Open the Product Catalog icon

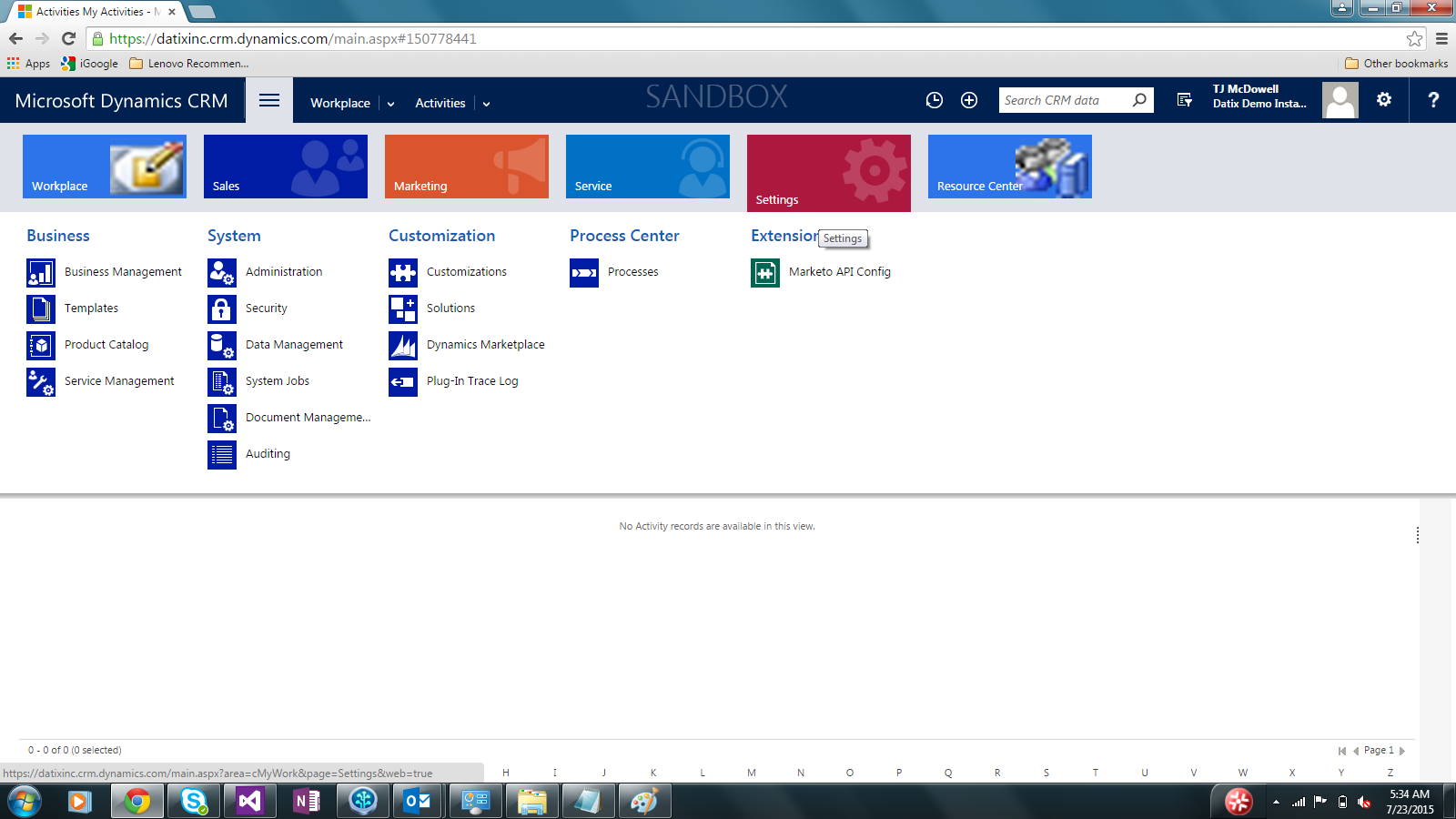point(41,345)
